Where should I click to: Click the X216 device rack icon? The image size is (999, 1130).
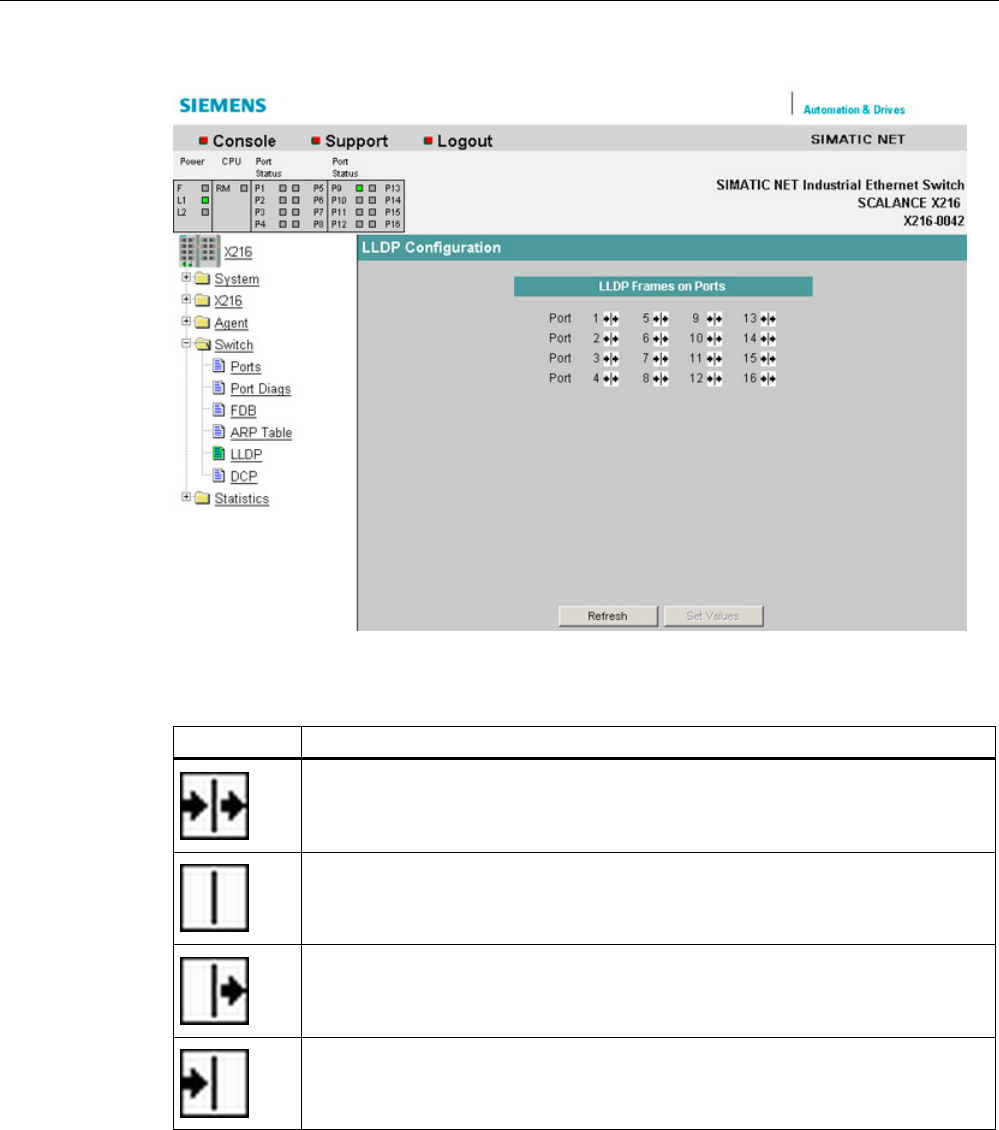[x=199, y=250]
